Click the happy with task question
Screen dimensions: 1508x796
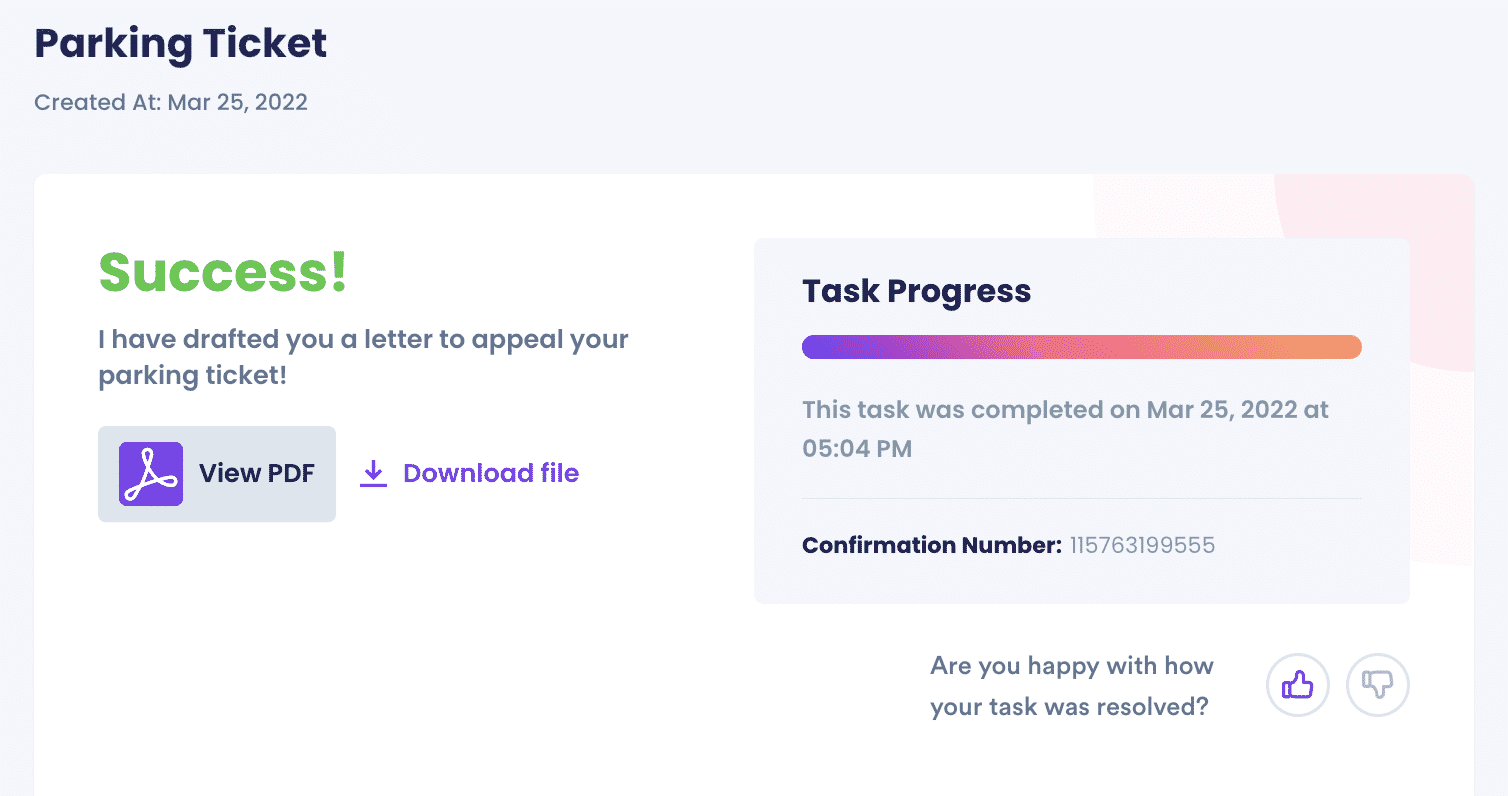click(x=1072, y=686)
